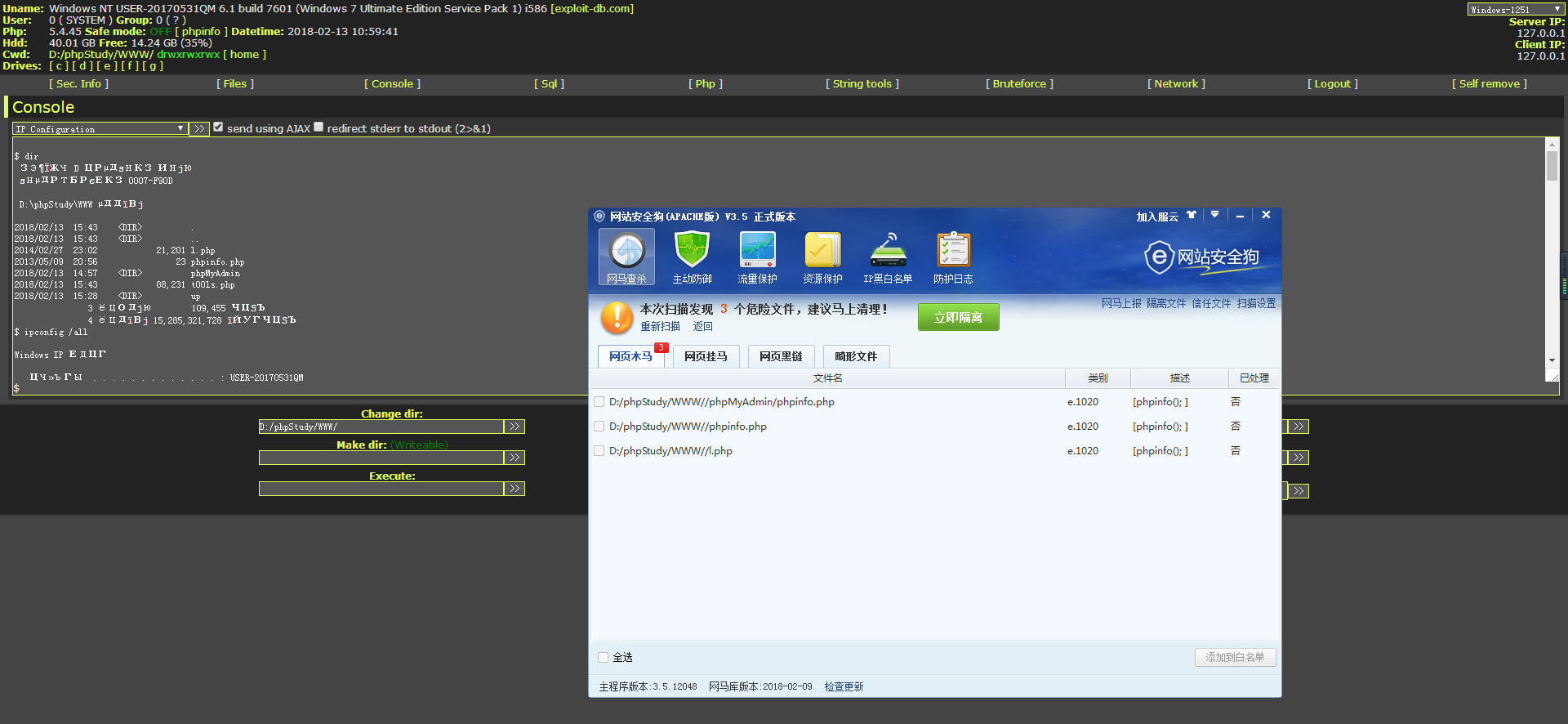The image size is (1568, 724).
Task: Click console scrollbar down arrow
Action: (x=1552, y=360)
